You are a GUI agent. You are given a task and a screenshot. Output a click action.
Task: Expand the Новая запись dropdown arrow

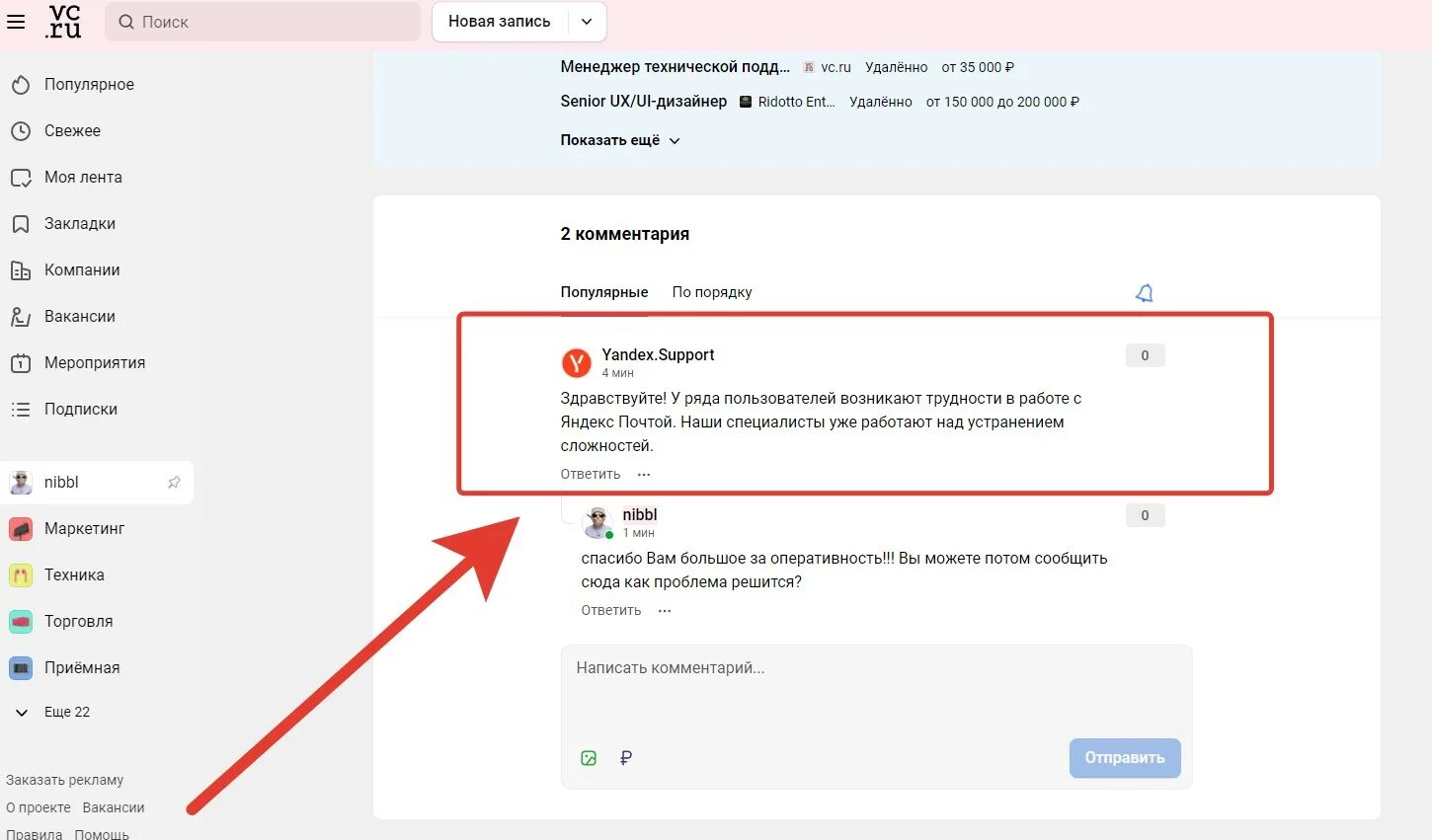(587, 22)
